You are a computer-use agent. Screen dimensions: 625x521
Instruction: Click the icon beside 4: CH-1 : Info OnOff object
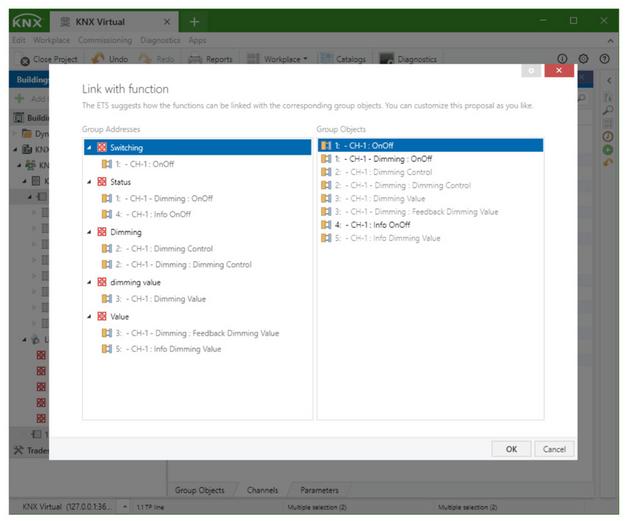coord(326,225)
